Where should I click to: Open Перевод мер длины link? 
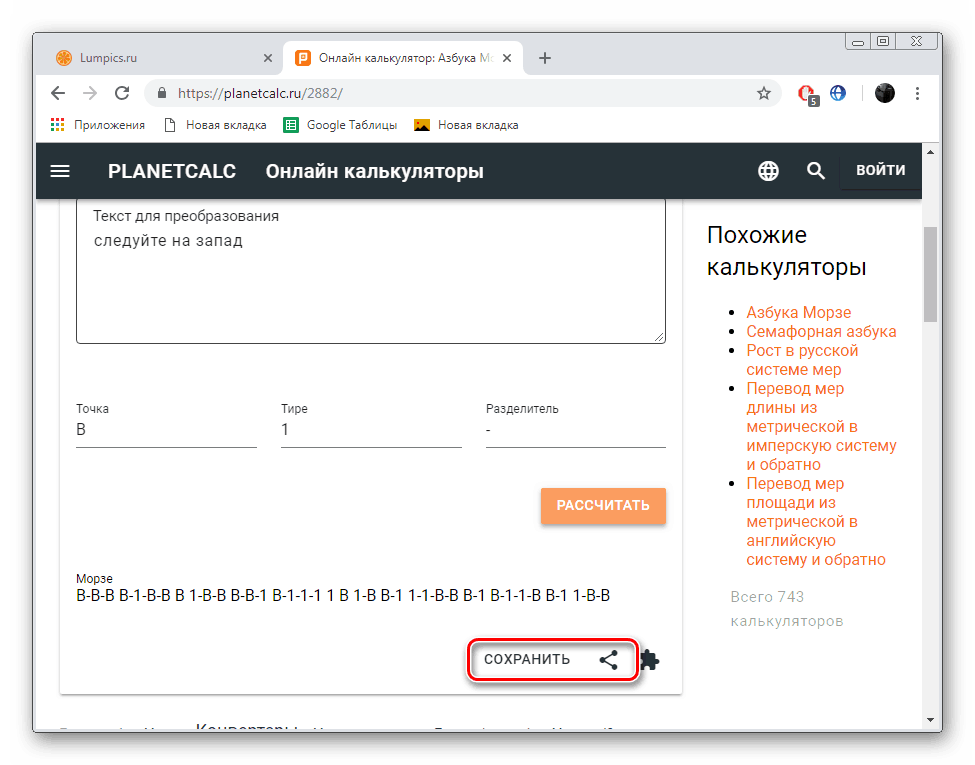pos(821,427)
